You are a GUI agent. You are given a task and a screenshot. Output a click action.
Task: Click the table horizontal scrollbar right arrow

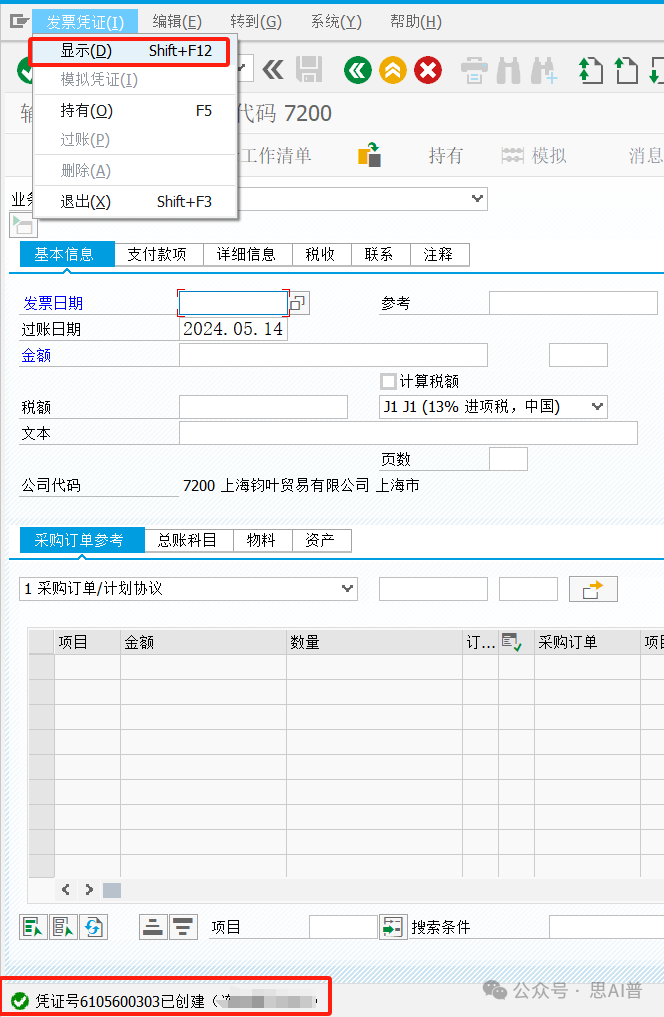click(89, 889)
